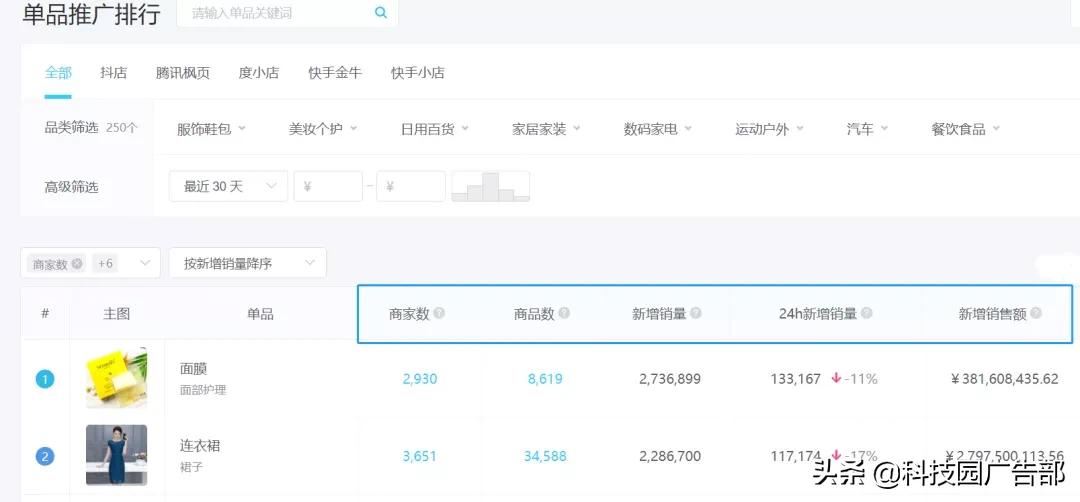
Task: Open help icon next to 商品数 header
Action: tap(563, 313)
